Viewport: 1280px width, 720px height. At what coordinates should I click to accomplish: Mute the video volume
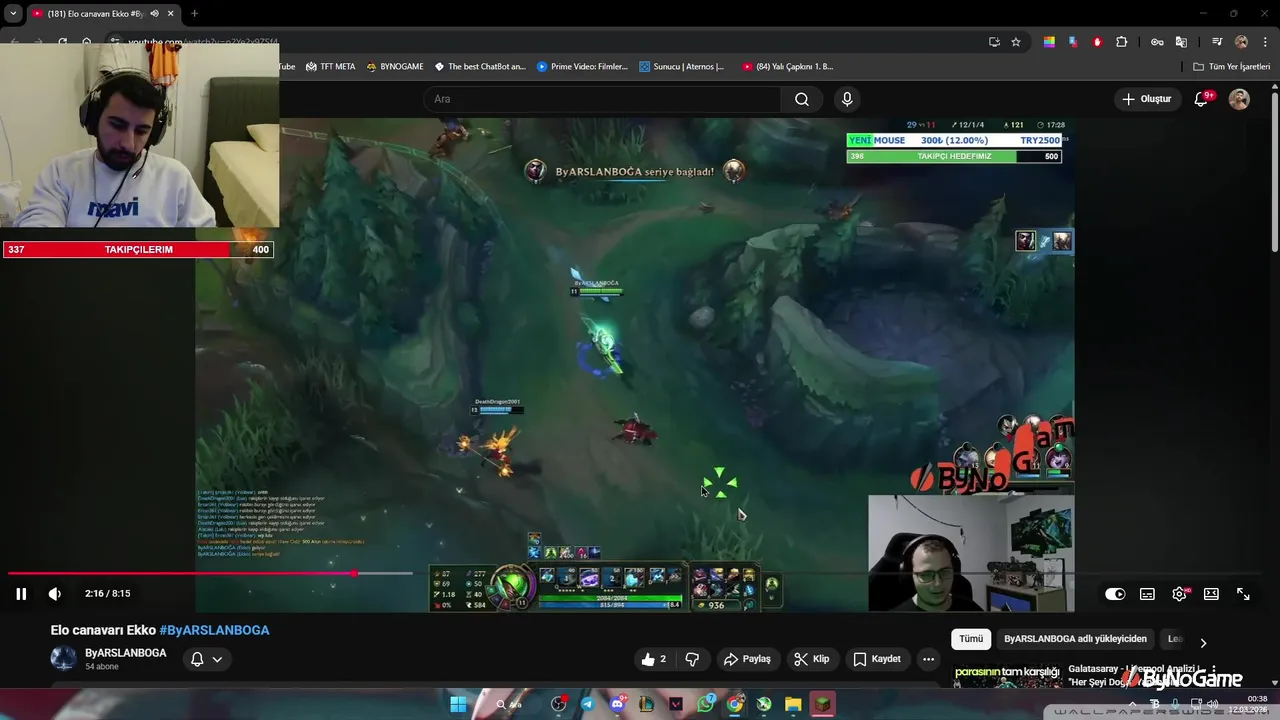point(55,594)
